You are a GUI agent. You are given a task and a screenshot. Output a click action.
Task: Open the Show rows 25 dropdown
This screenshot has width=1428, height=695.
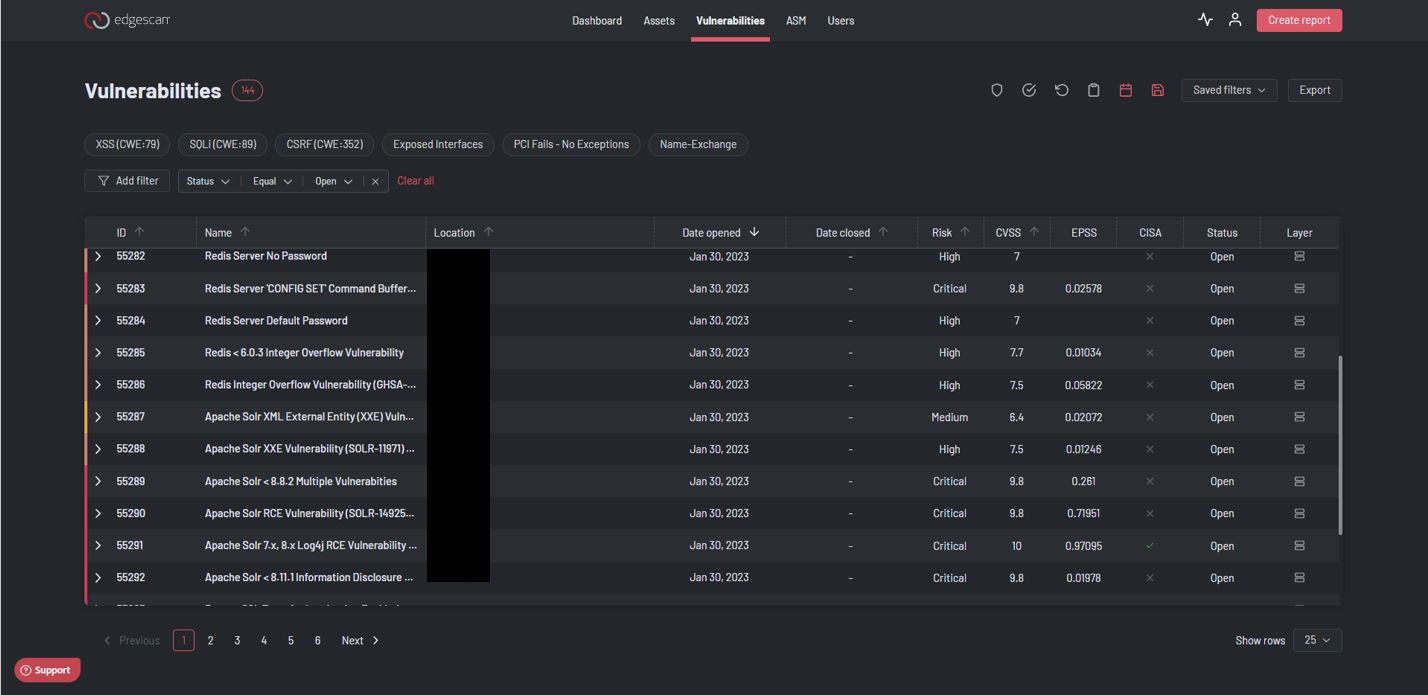[1317, 640]
